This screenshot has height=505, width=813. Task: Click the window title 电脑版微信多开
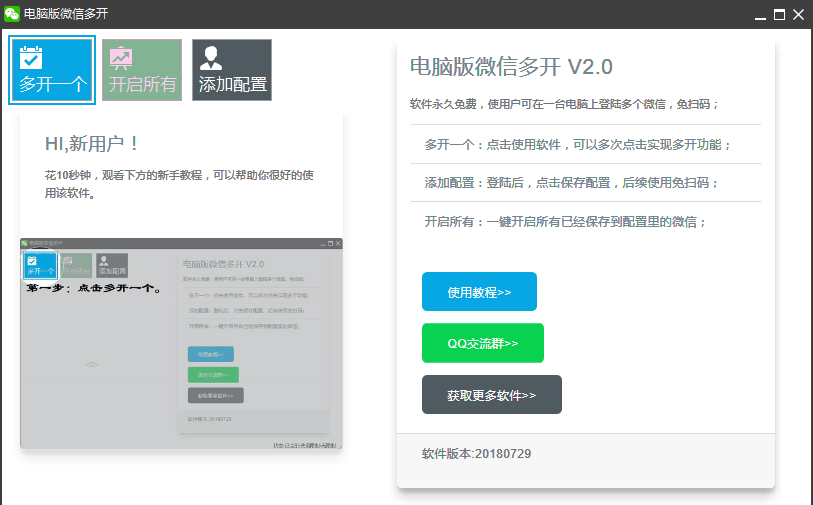66,13
